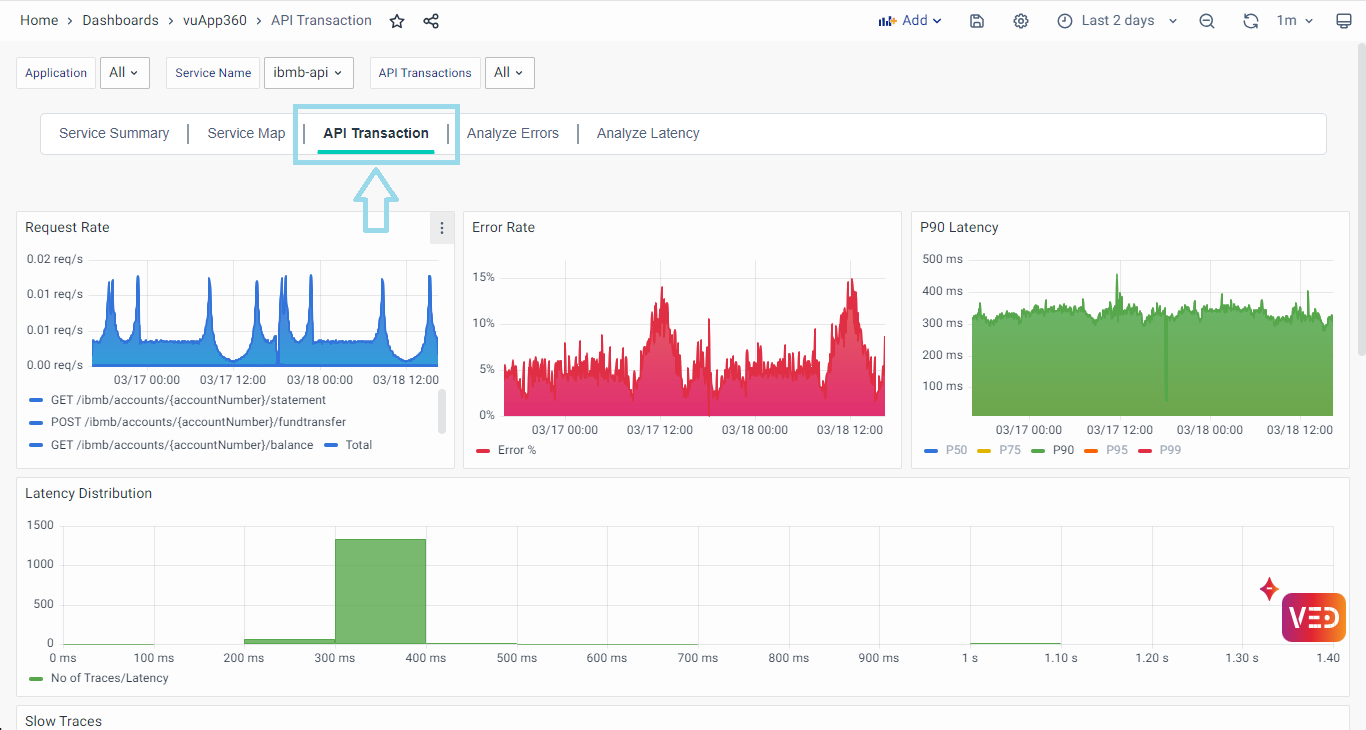Star this dashboard as favorite
1366x730 pixels.
[x=397, y=21]
